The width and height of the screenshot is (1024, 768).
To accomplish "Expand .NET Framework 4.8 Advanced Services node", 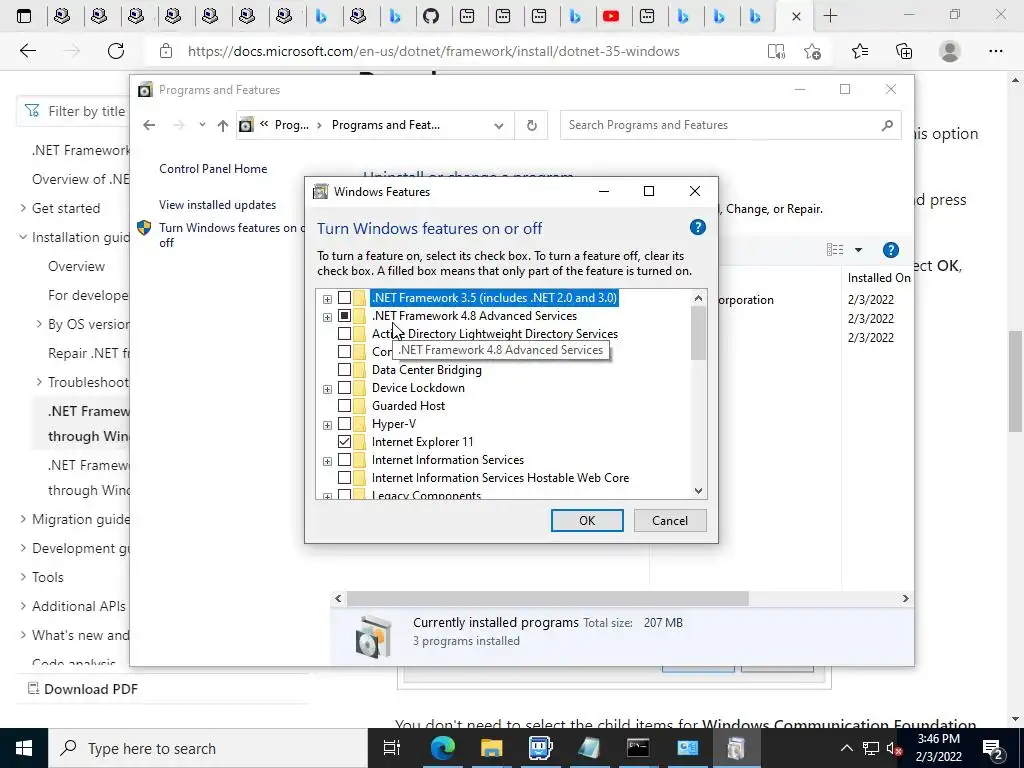I will click(x=327, y=317).
